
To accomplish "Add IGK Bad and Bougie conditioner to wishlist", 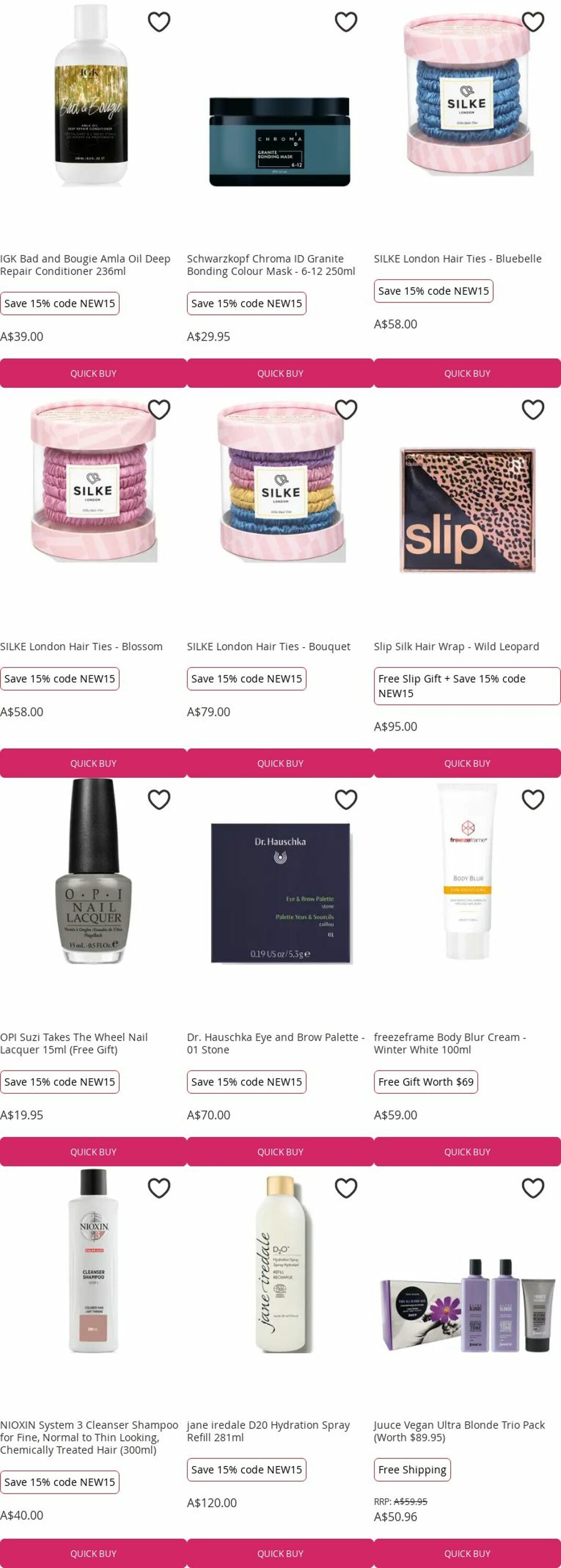I will (x=159, y=22).
